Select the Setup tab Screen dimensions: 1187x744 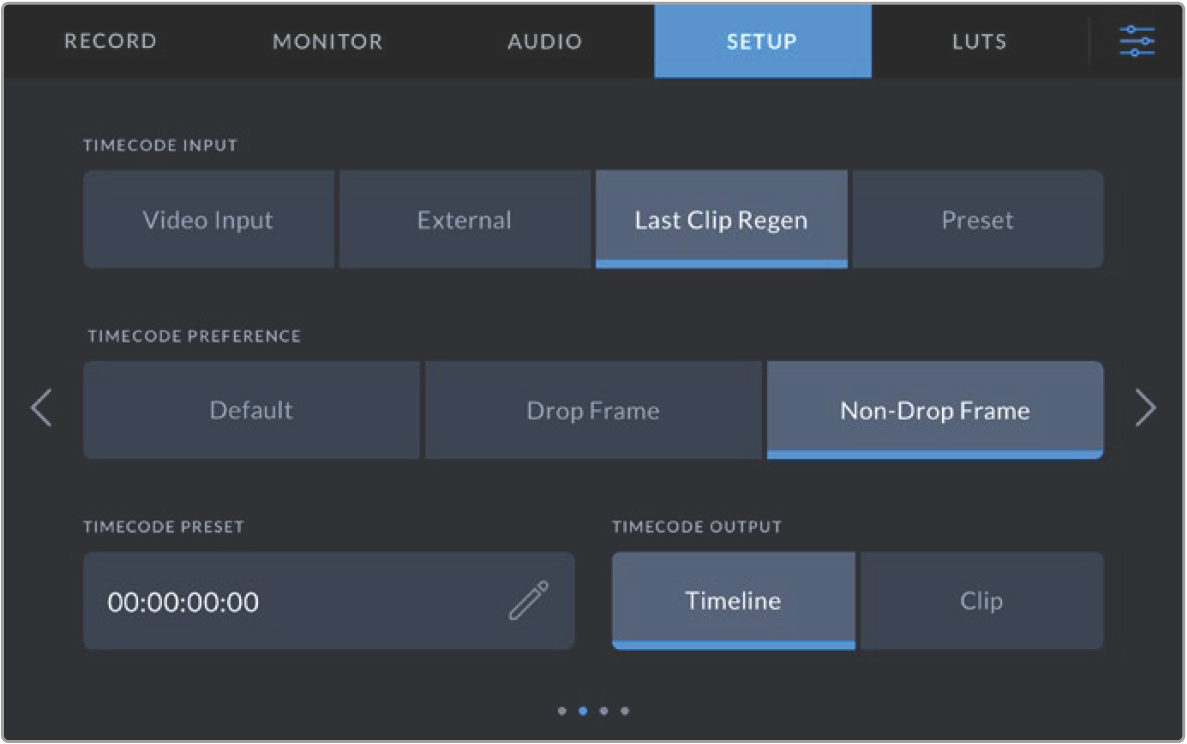[x=762, y=42]
